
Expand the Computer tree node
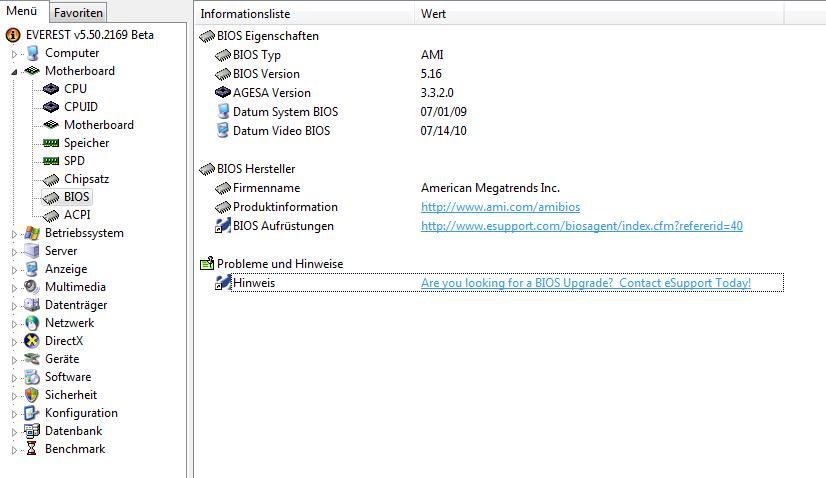point(14,54)
